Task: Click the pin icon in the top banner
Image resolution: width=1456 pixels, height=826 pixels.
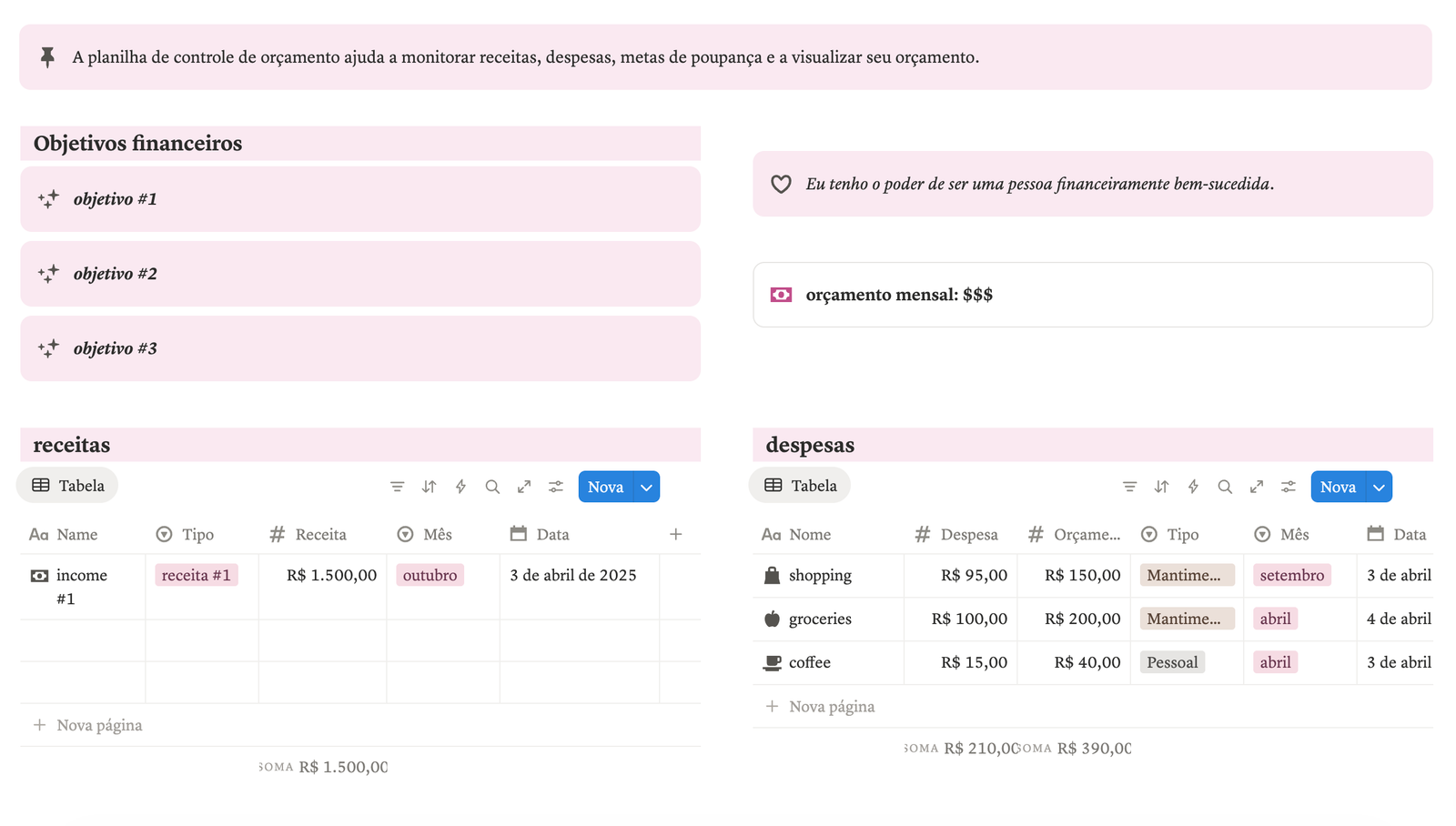Action: 46,56
